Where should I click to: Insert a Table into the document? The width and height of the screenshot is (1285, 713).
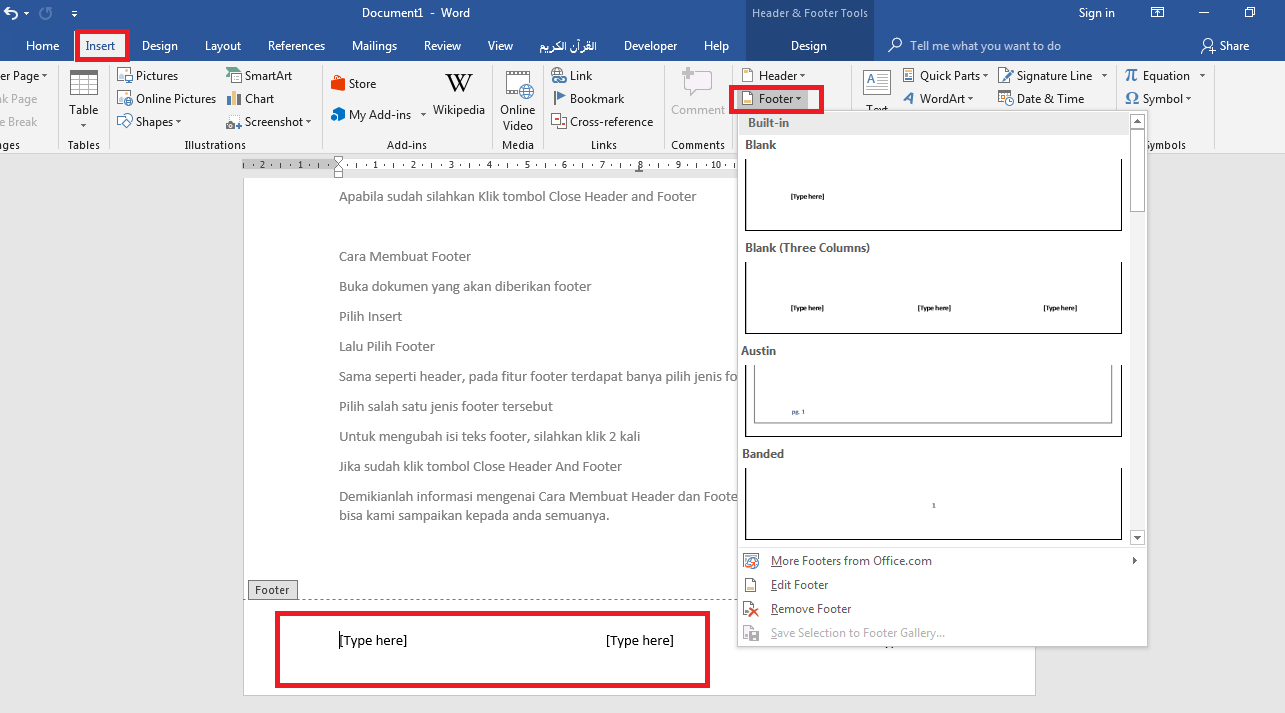coord(83,95)
